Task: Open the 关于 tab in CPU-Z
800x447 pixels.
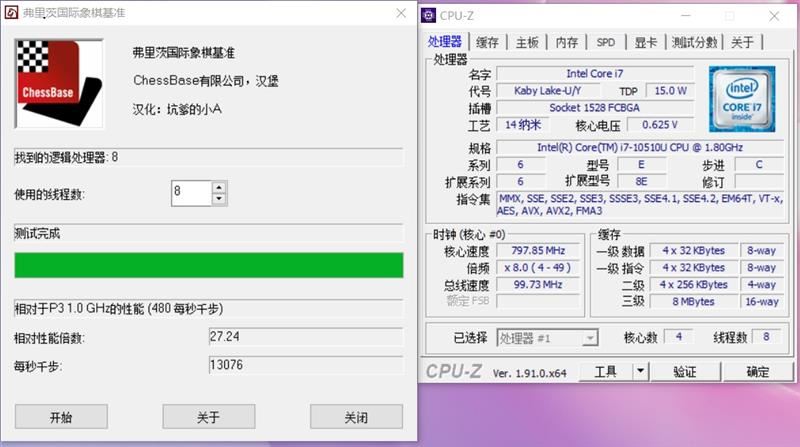Action: coord(742,42)
